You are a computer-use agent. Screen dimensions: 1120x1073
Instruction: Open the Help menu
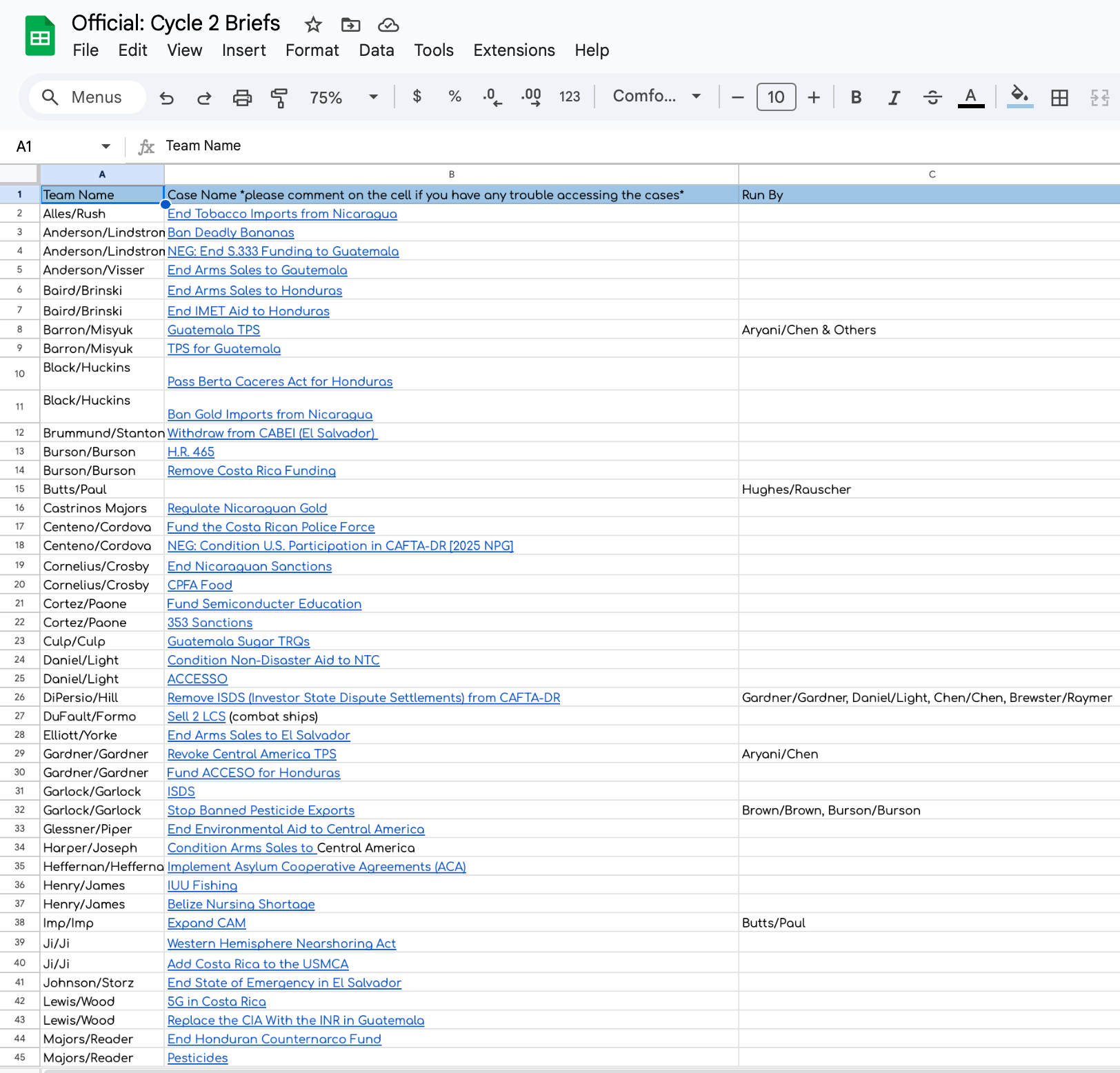pos(592,50)
